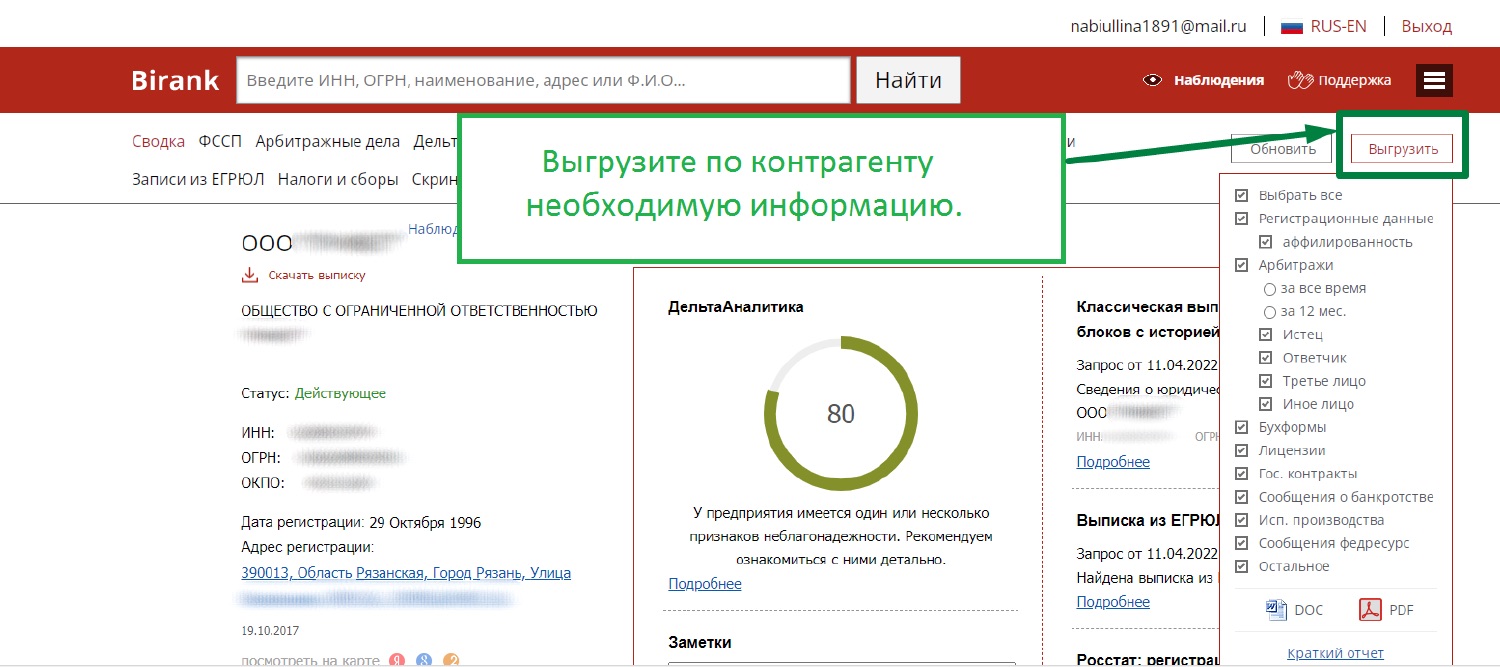Open the Рязань registration address link
Viewport: 1500px width, 667px height.
406,573
